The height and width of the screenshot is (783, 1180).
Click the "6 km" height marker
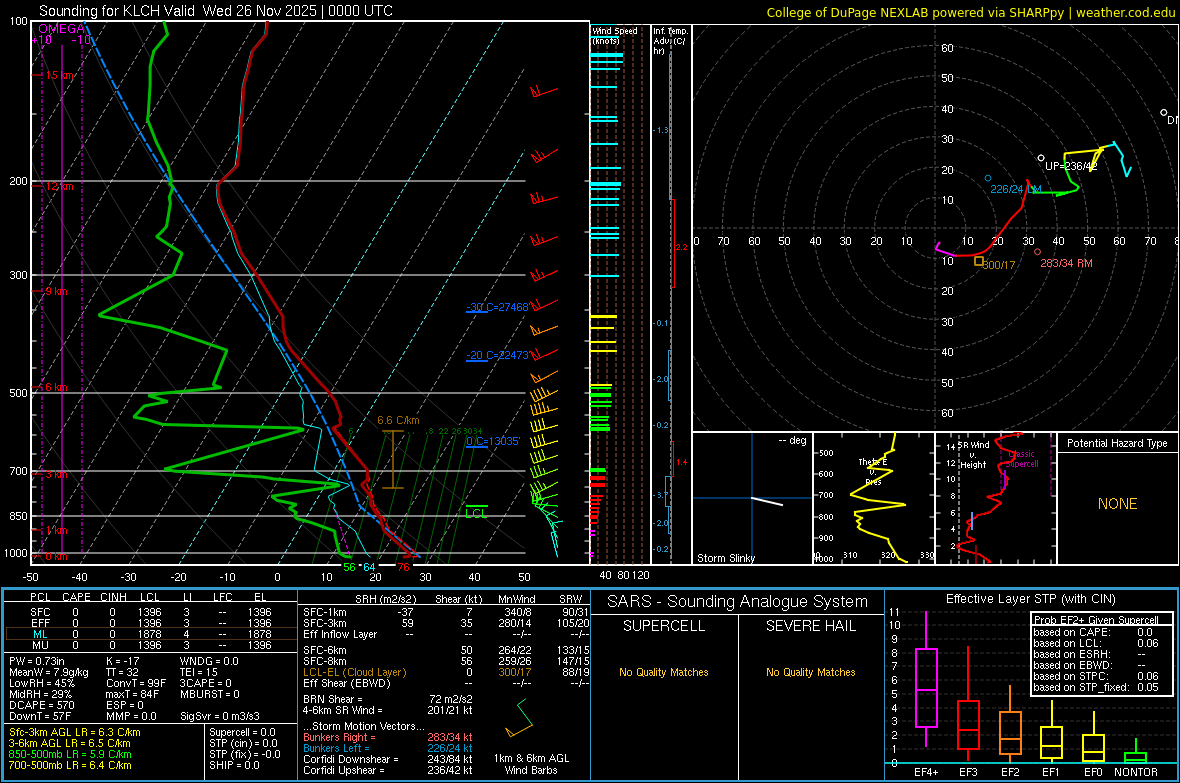(x=56, y=387)
